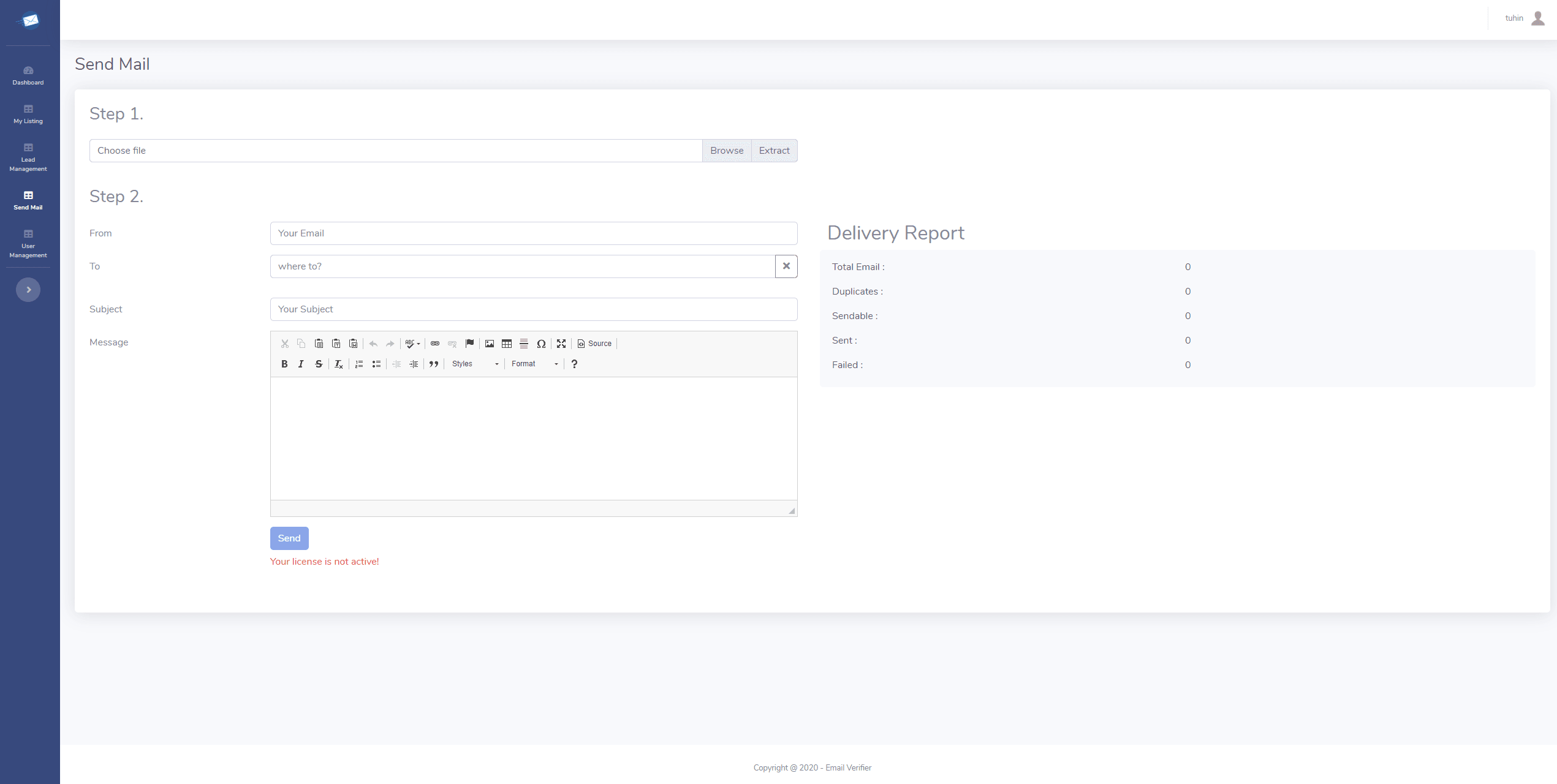Viewport: 1557px width, 784px height.
Task: Insert an image using the picture icon
Action: [x=490, y=344]
